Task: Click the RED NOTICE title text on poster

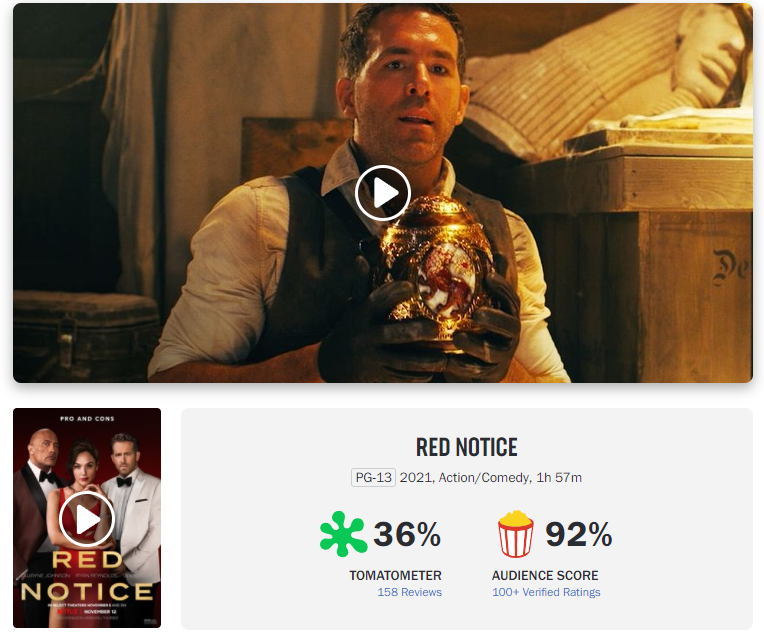Action: pos(87,576)
